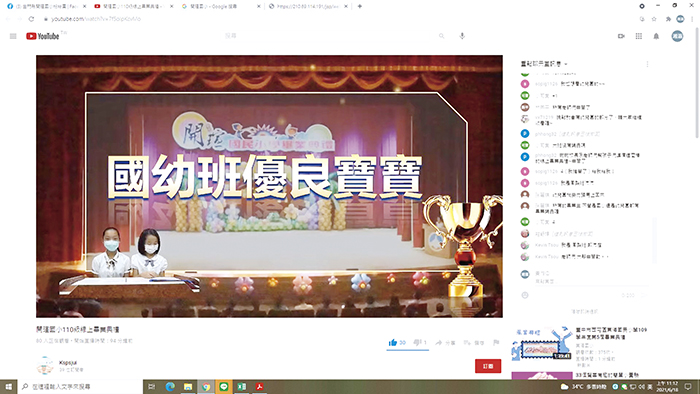Close the Facebook browser tab
700x394 pixels.
pos(84,6)
